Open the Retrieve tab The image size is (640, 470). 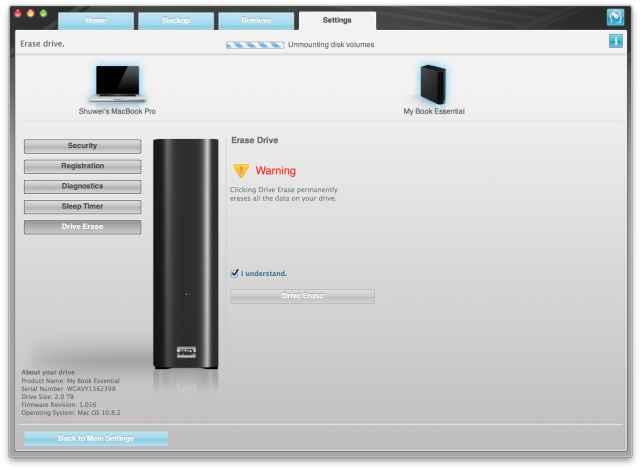pyautogui.click(x=256, y=20)
